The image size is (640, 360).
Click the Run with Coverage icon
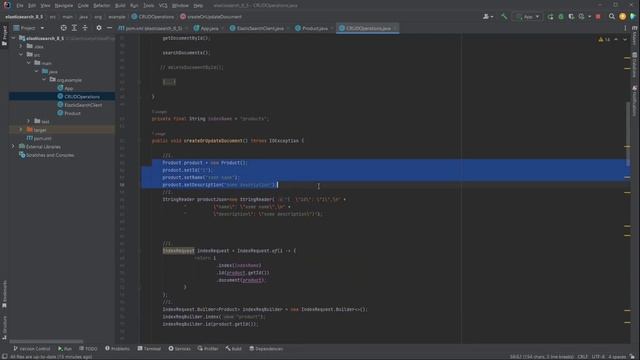click(x=571, y=17)
